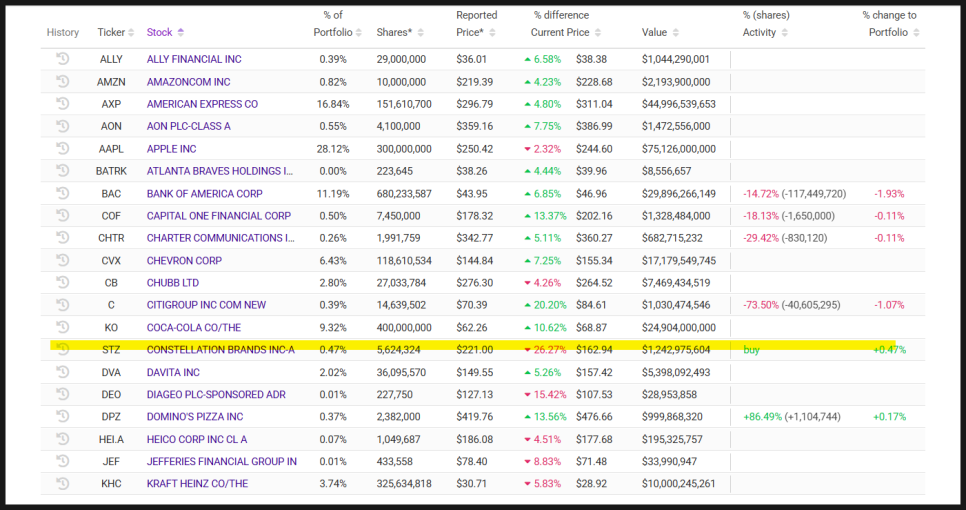Open AMERICAN EXPRESS CO link
The image size is (966, 510).
click(x=202, y=104)
